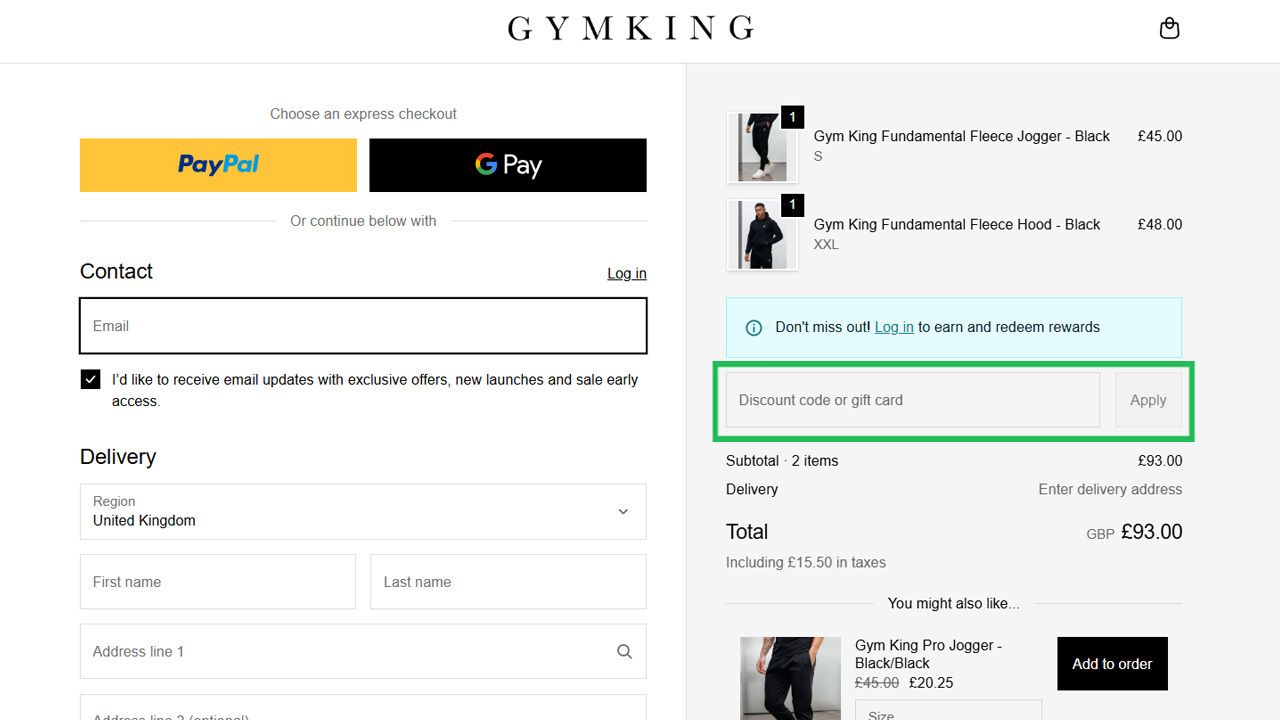Checkout using the PayPal express option
Screen dimensions: 1280x720
coord(217,164)
